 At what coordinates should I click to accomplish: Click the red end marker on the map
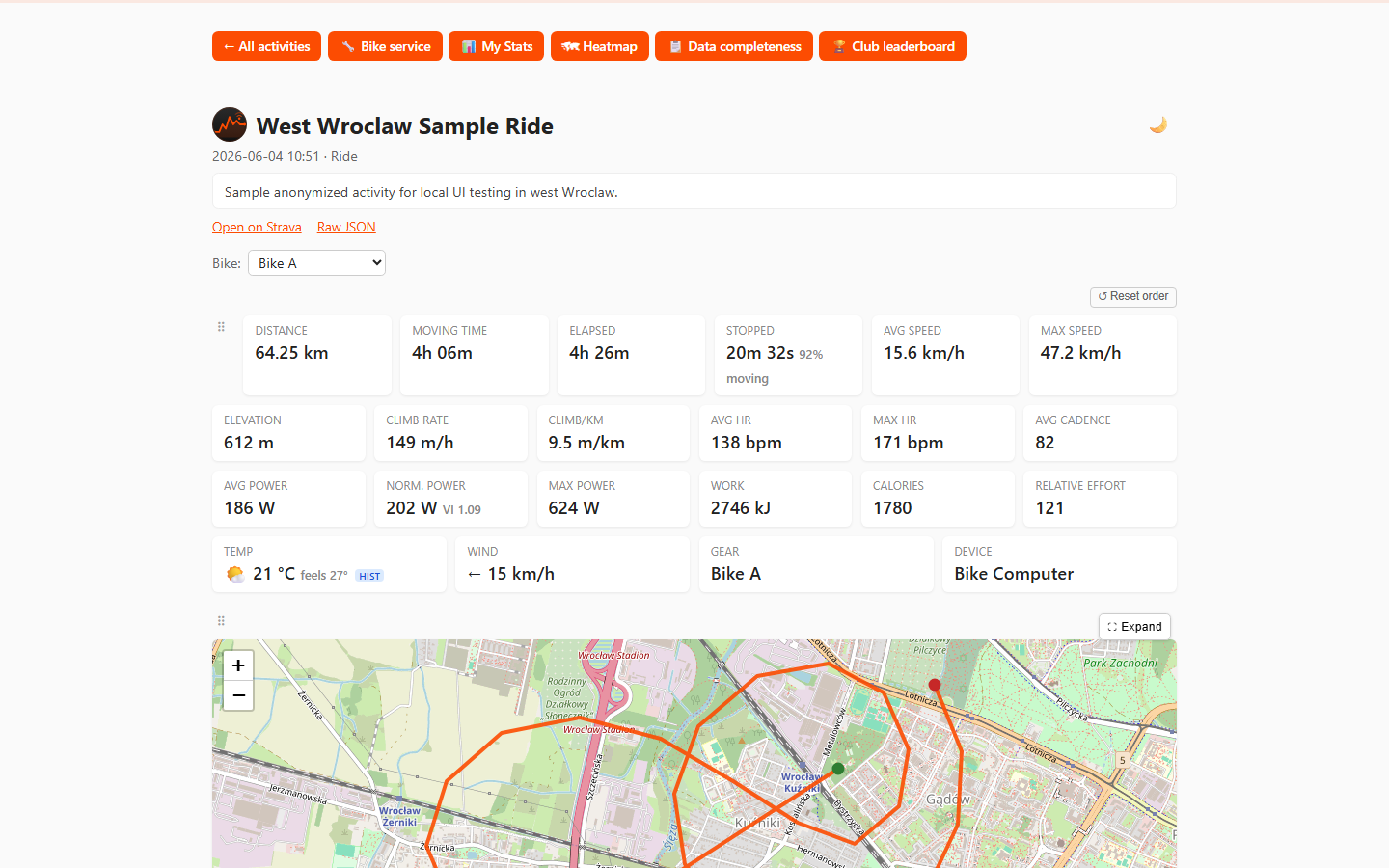tap(935, 685)
